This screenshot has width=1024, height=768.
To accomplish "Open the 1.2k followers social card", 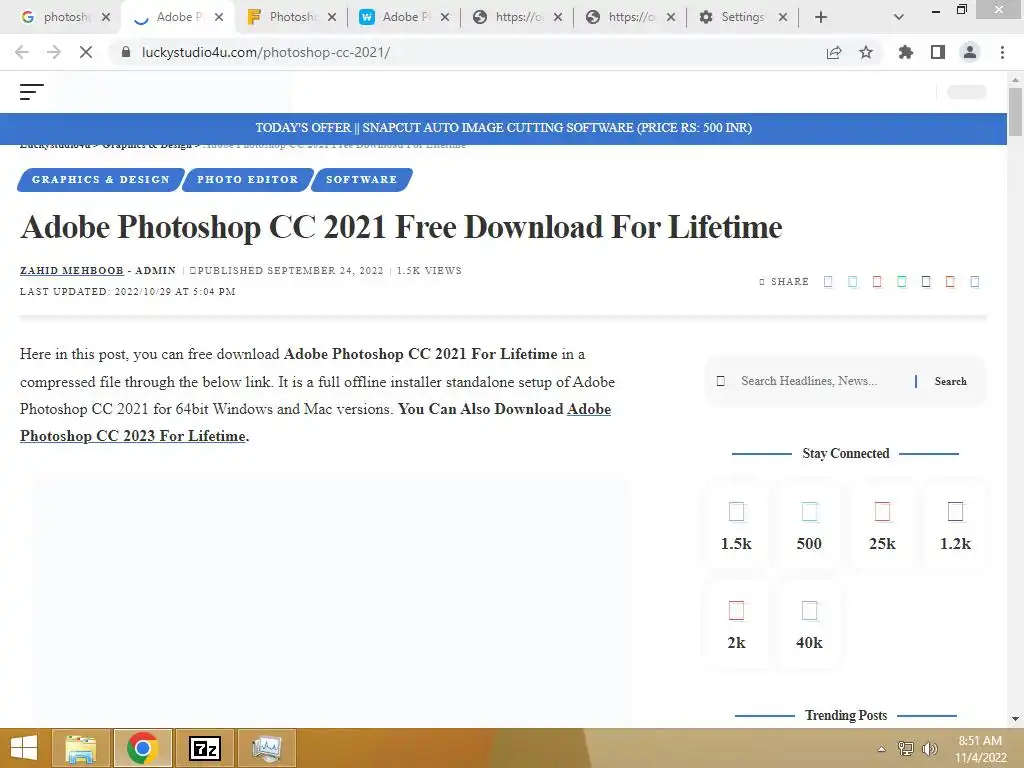I will click(x=955, y=524).
